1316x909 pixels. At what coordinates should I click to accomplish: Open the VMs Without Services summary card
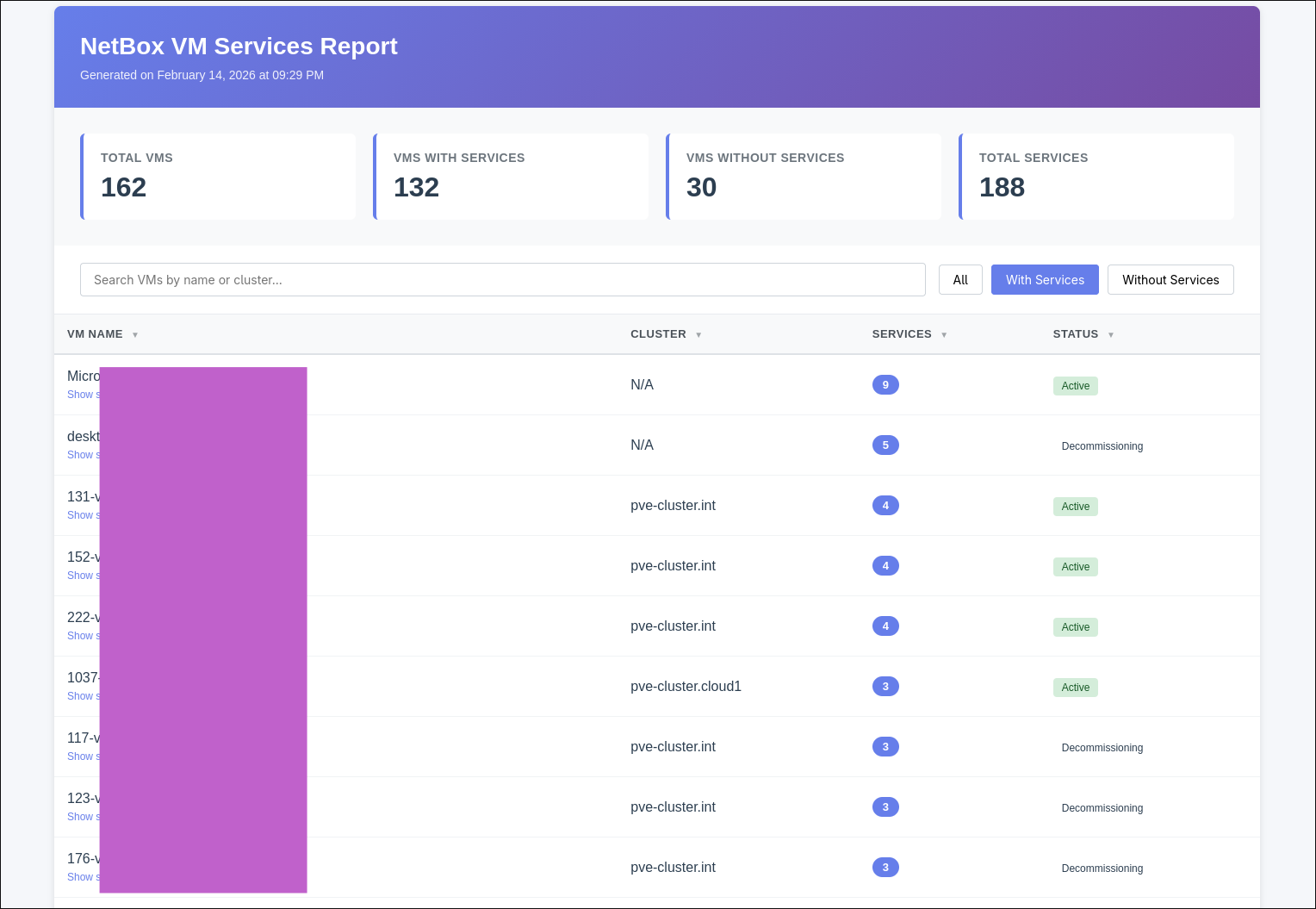pyautogui.click(x=804, y=177)
